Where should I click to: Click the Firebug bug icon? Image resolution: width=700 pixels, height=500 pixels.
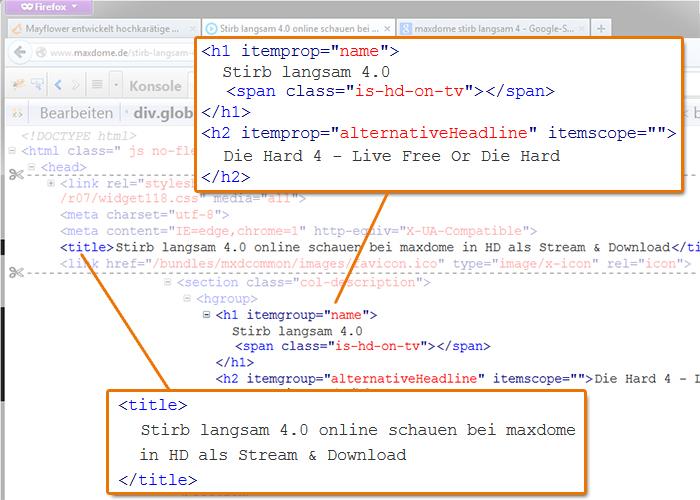click(18, 84)
